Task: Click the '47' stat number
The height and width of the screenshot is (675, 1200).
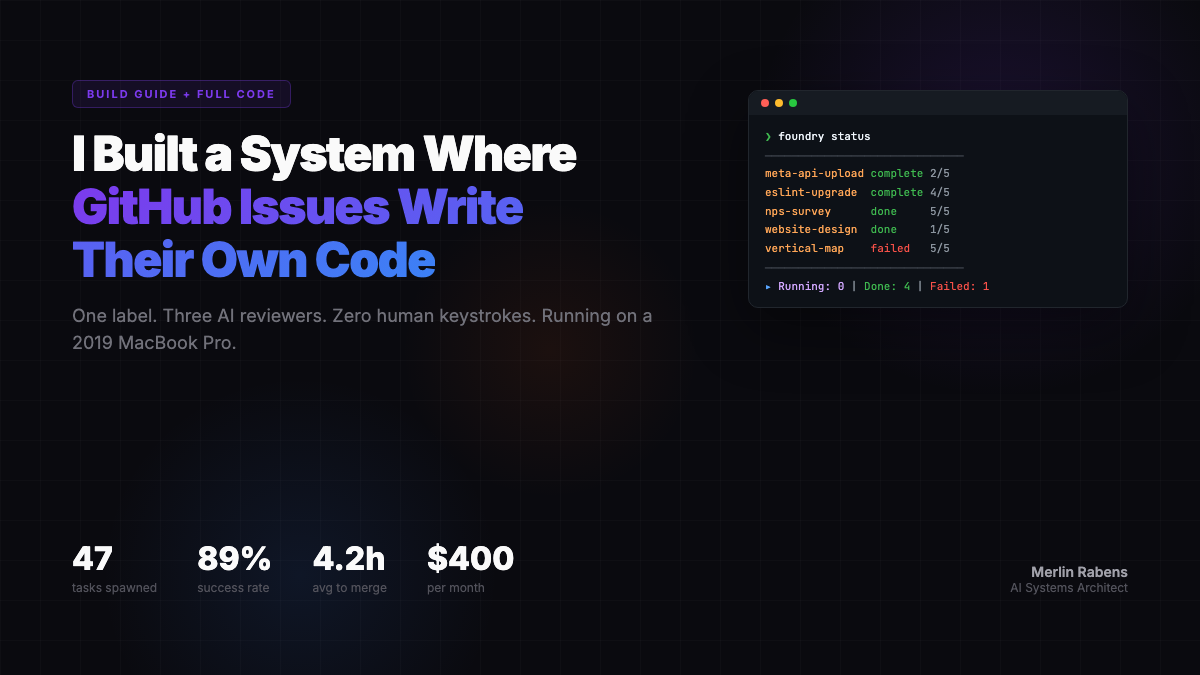Action: tap(93, 558)
